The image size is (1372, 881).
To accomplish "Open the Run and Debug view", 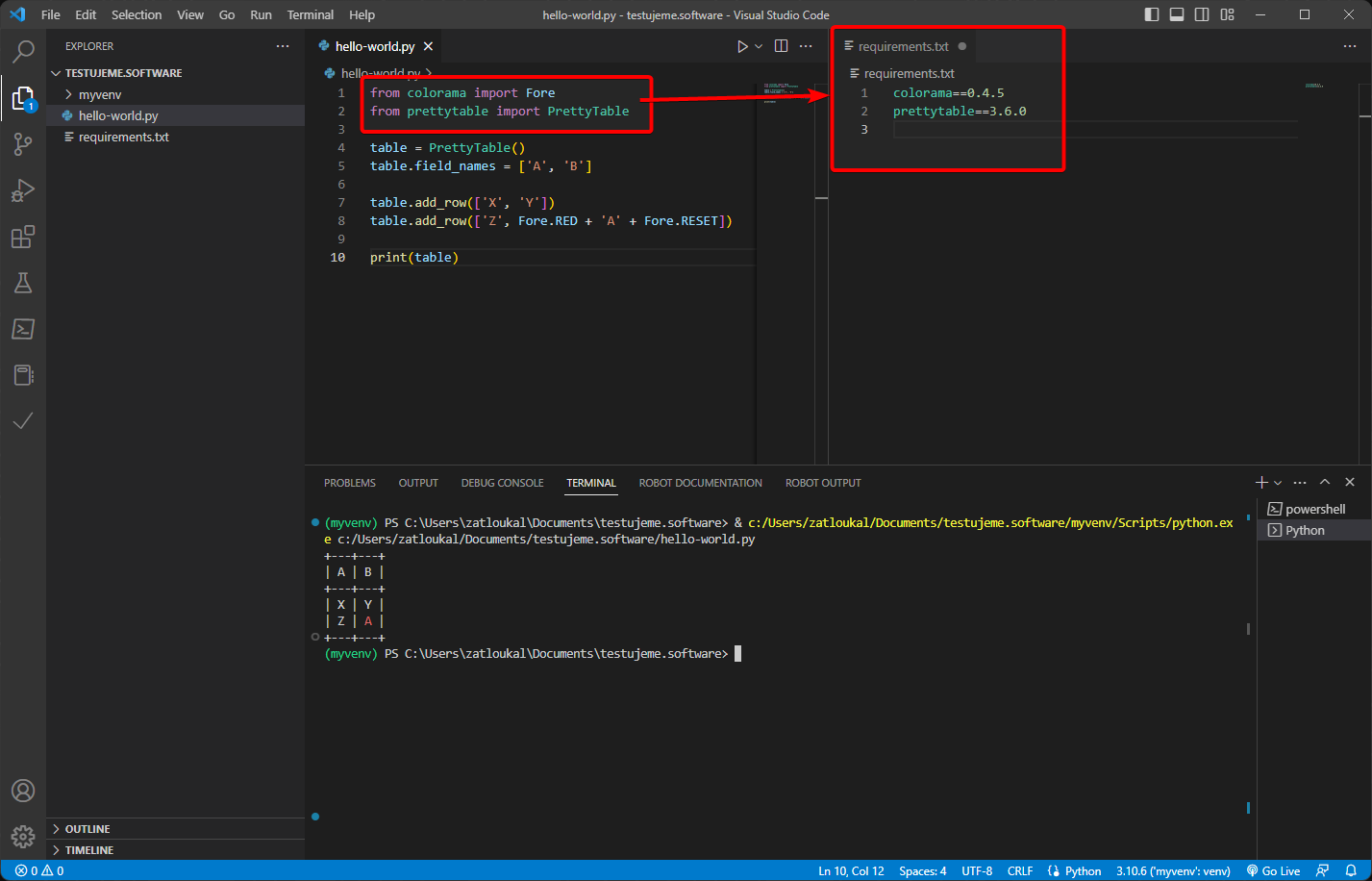I will [x=23, y=190].
